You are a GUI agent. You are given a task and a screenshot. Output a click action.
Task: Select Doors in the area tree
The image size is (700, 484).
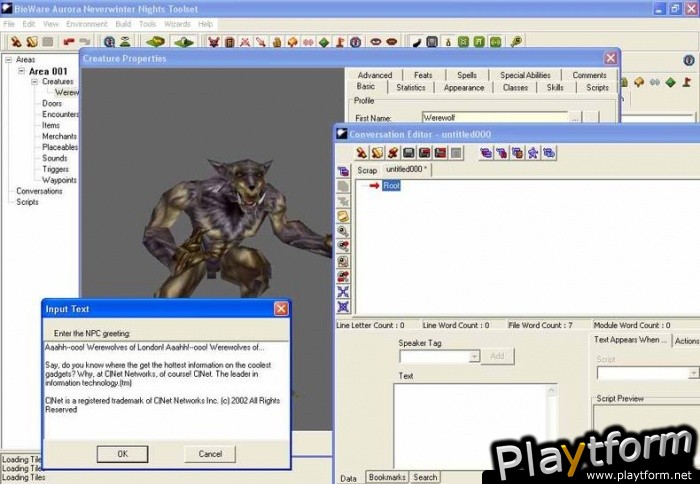52,103
